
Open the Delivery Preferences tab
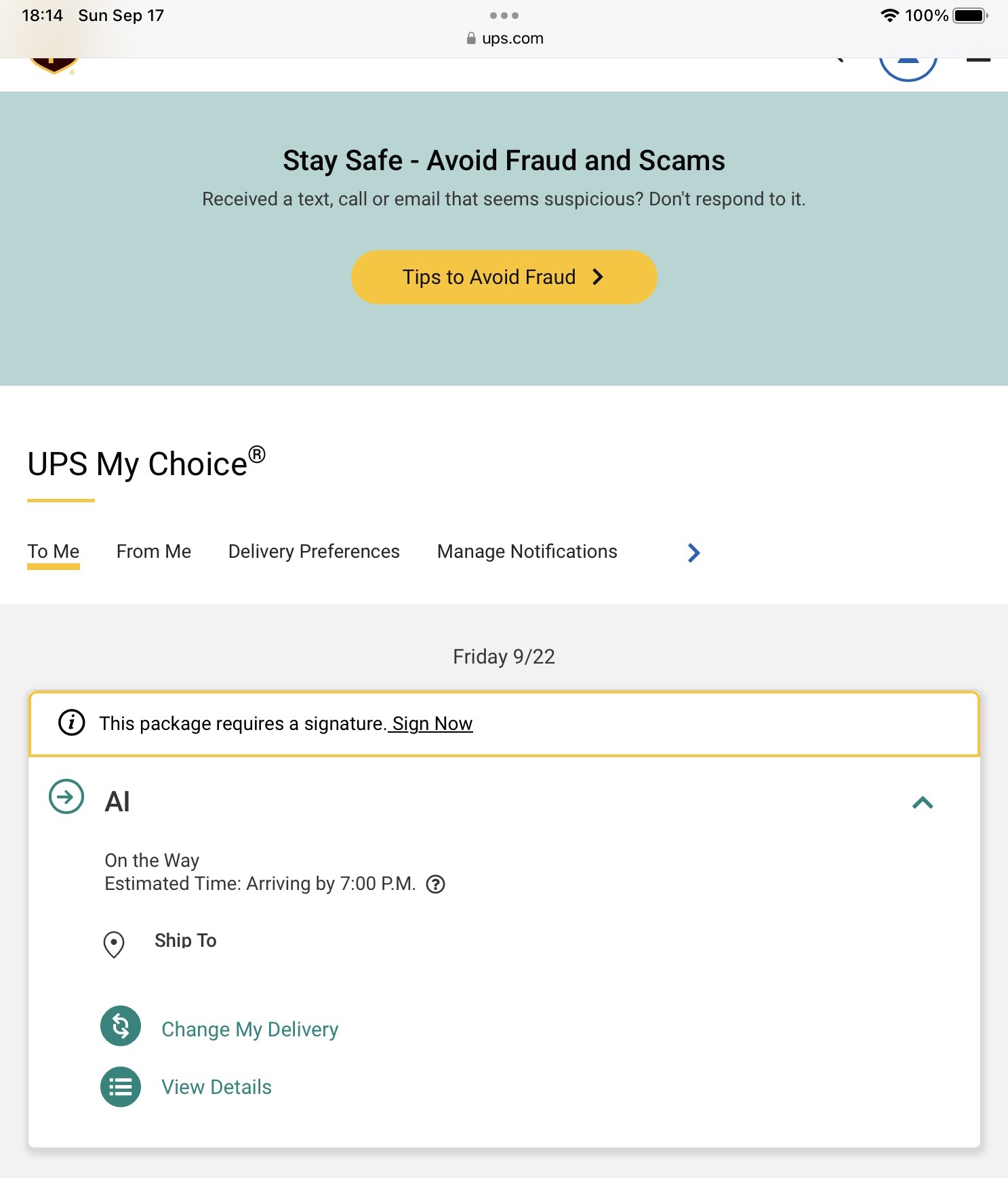pyautogui.click(x=314, y=552)
